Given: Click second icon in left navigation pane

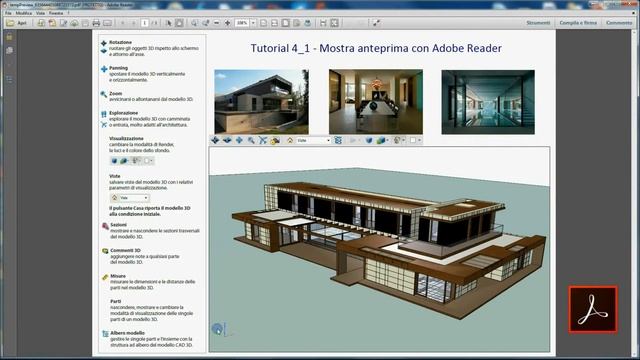Looking at the screenshot, I should click(x=9, y=50).
